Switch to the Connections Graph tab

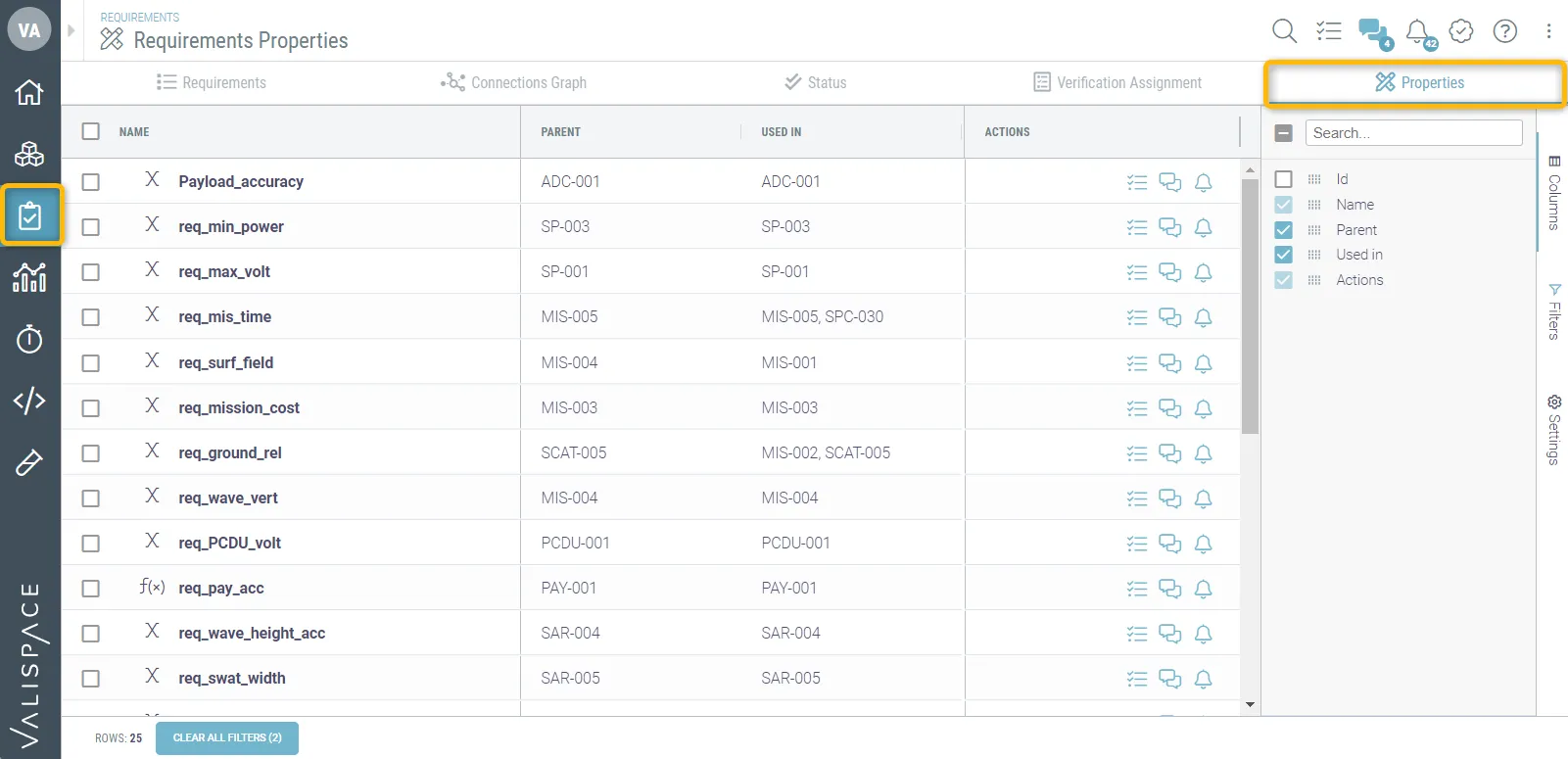point(514,83)
